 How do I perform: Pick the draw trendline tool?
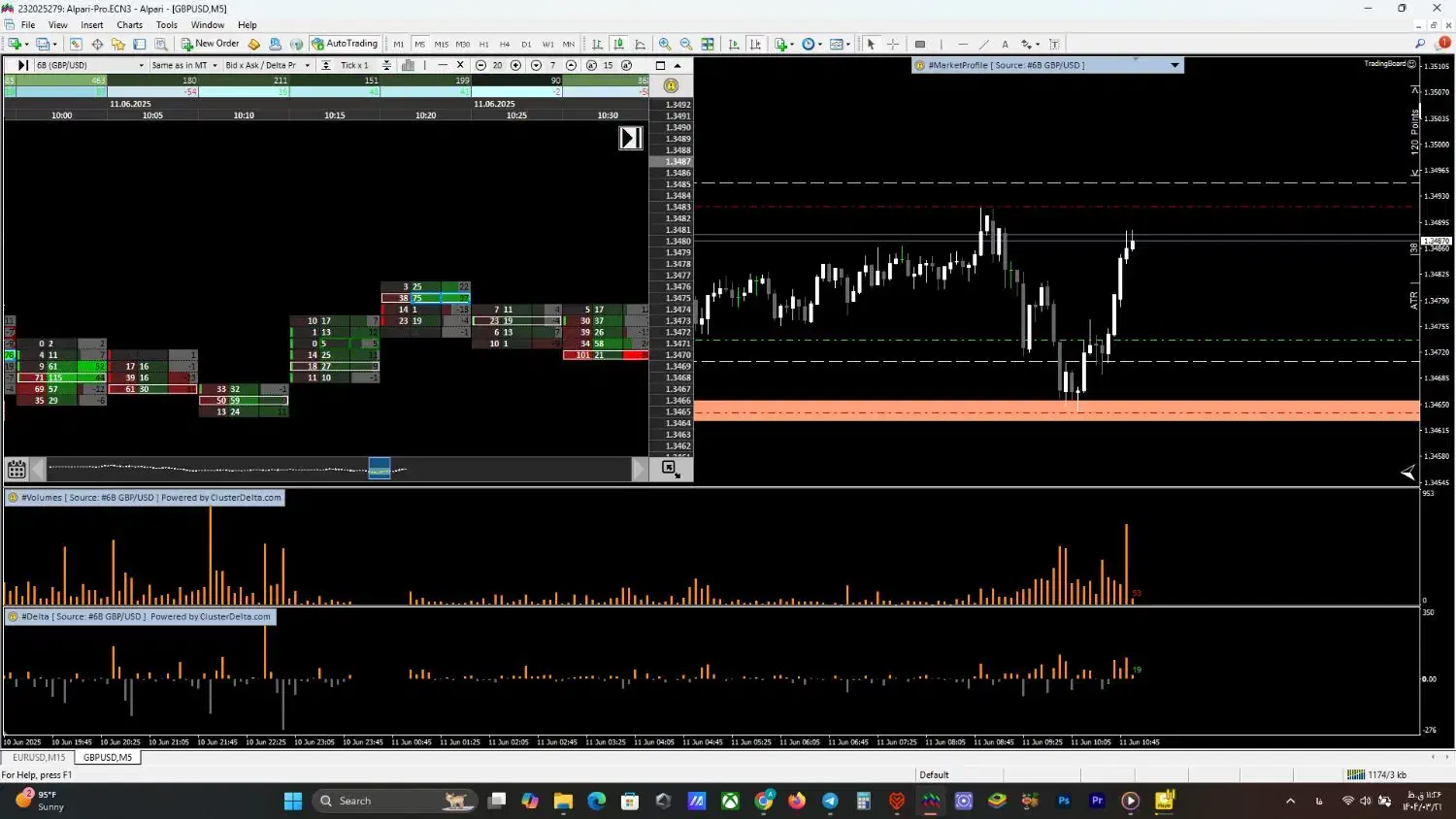983,45
